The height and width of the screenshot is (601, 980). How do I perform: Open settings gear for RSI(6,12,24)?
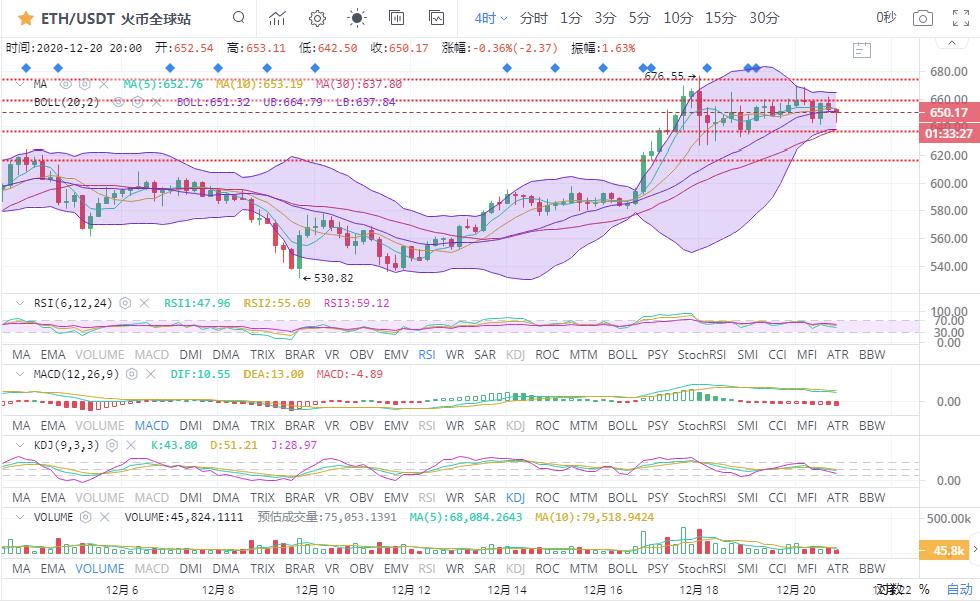click(125, 303)
